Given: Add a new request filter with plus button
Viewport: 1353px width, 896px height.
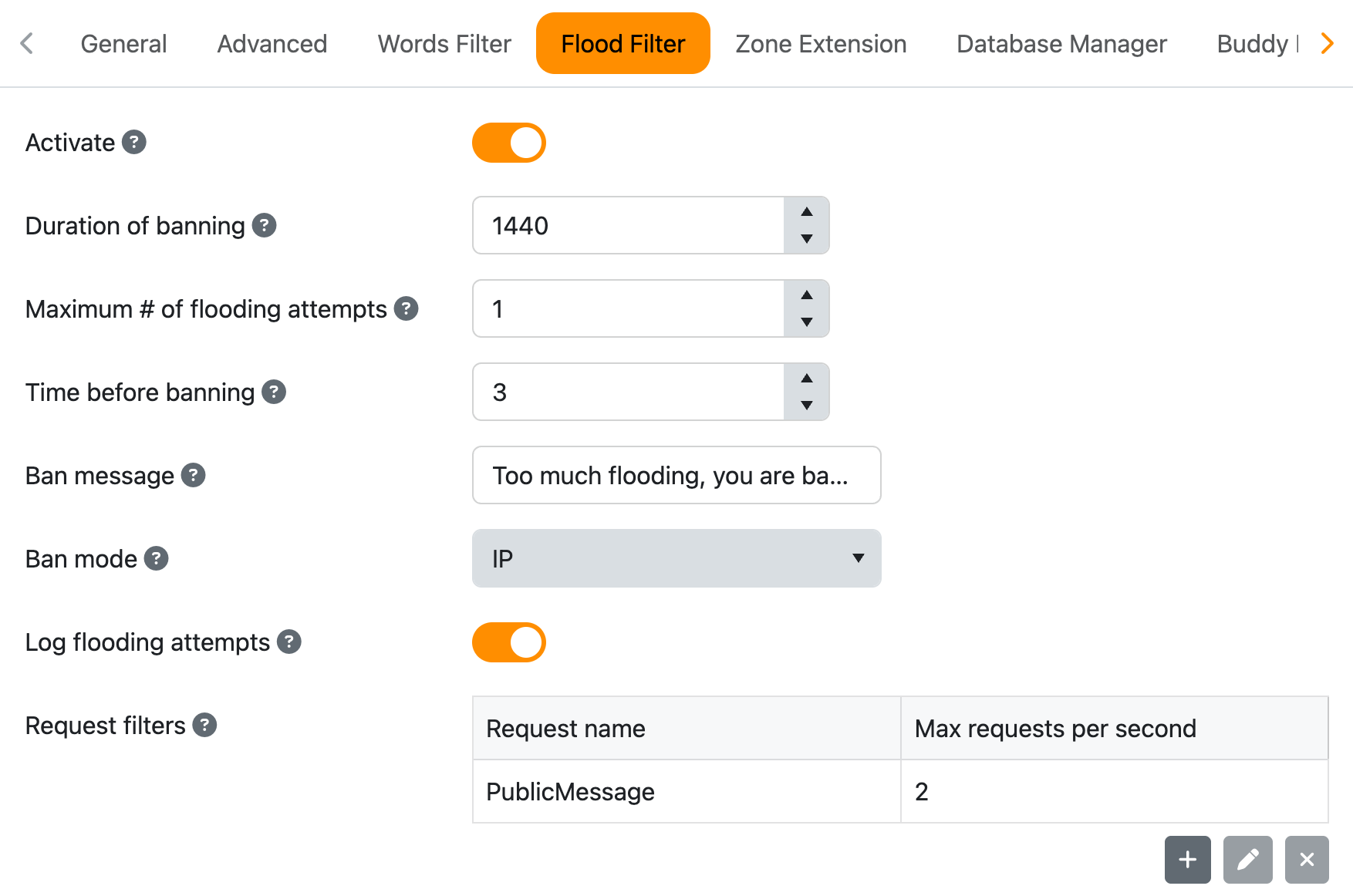Looking at the screenshot, I should click(x=1187, y=860).
